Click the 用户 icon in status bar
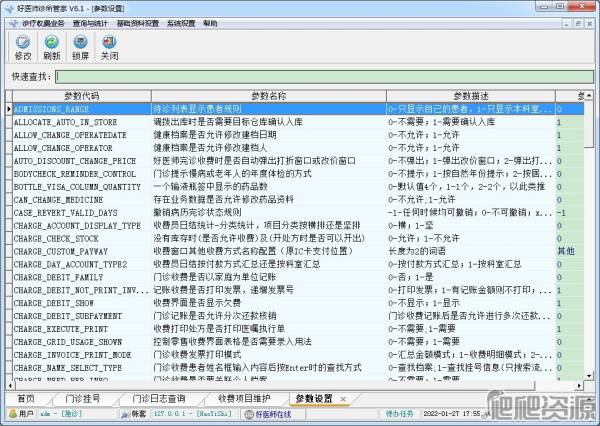The image size is (600, 426). point(11,412)
